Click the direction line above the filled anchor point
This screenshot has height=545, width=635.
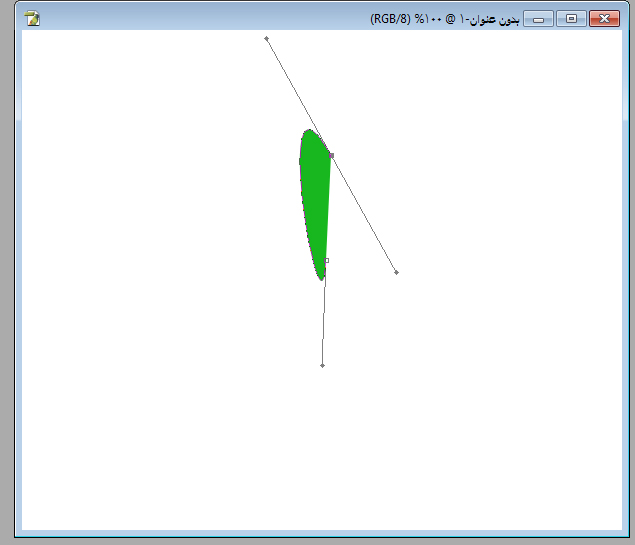coord(296,92)
